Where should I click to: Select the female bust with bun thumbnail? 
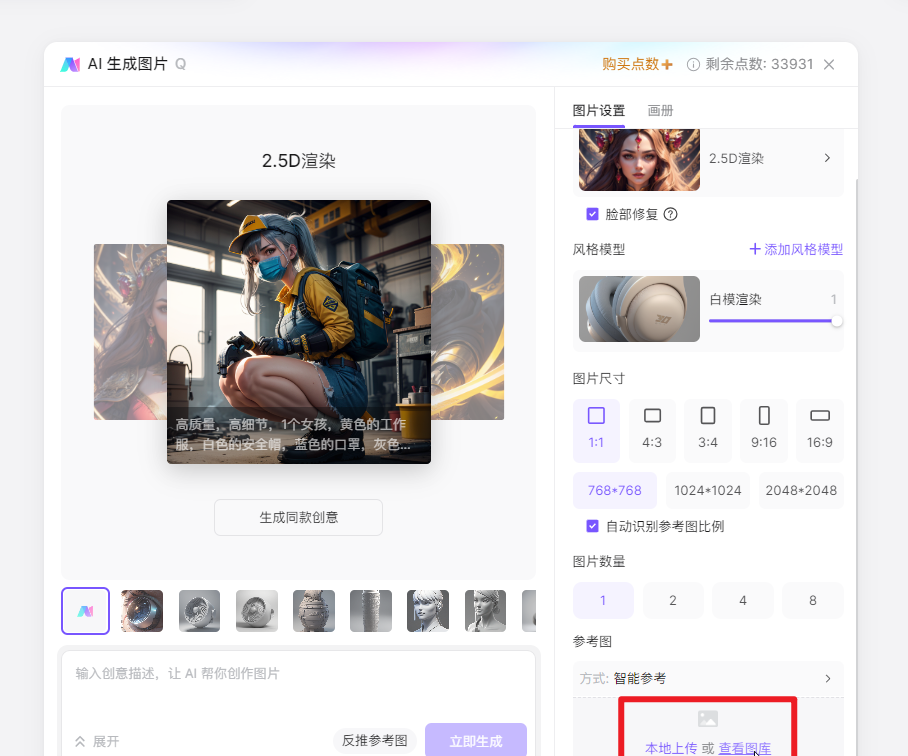click(x=485, y=611)
